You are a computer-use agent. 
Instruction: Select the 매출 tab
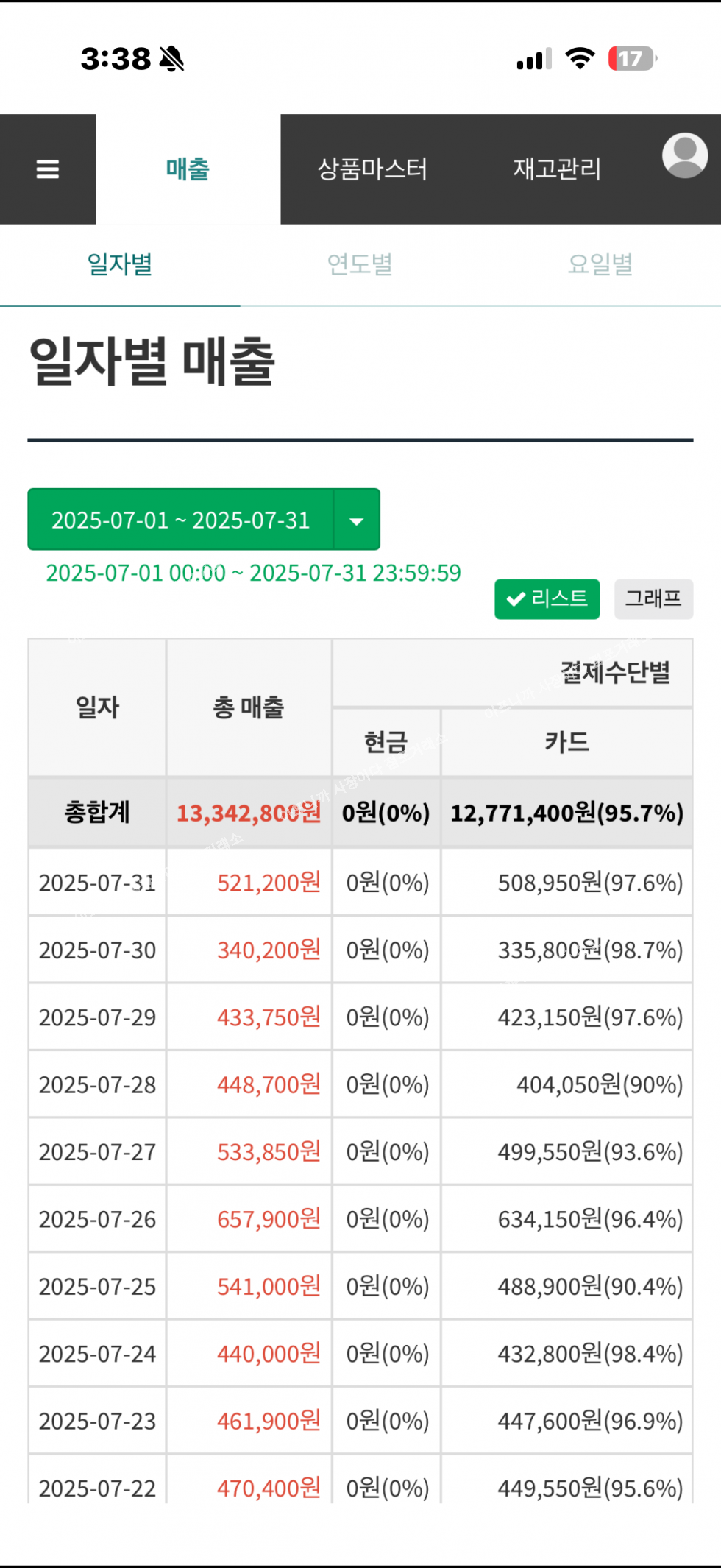tap(188, 169)
